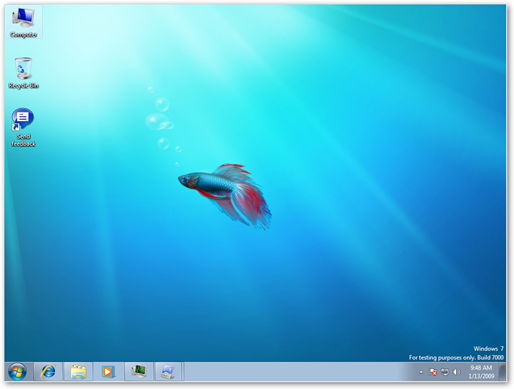Click the rightmost pinned taskbar program icon
Viewport: 514px width, 389px height.
tap(168, 371)
